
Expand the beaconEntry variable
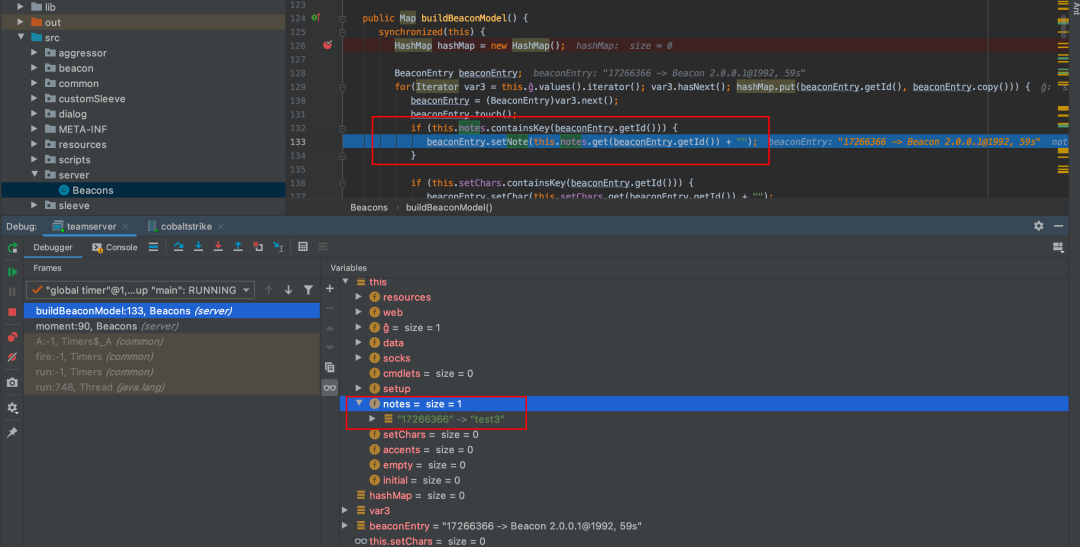(346, 526)
